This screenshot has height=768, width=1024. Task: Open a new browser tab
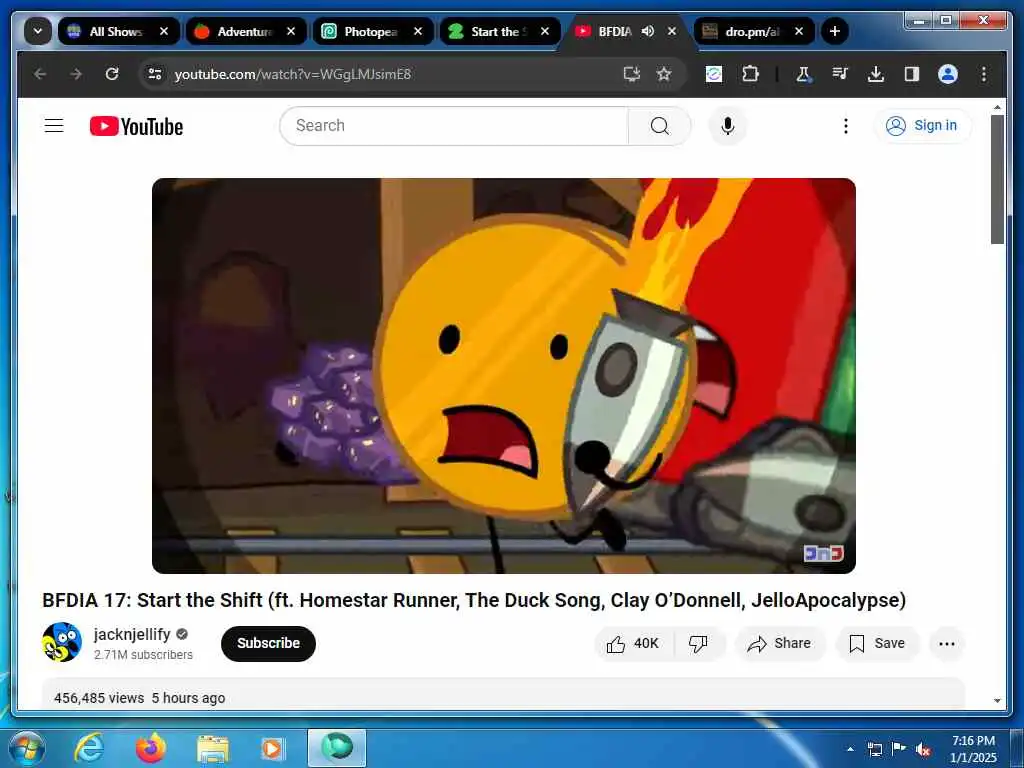click(x=834, y=31)
